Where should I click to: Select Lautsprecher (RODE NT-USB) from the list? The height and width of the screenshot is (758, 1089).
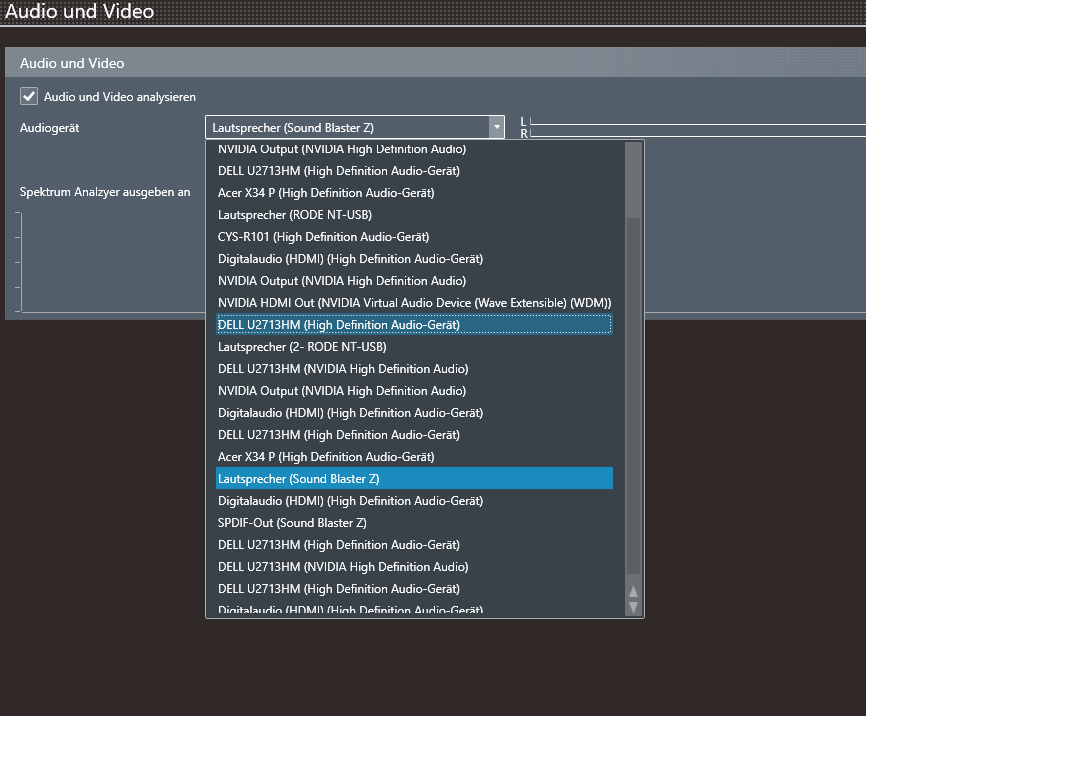414,215
